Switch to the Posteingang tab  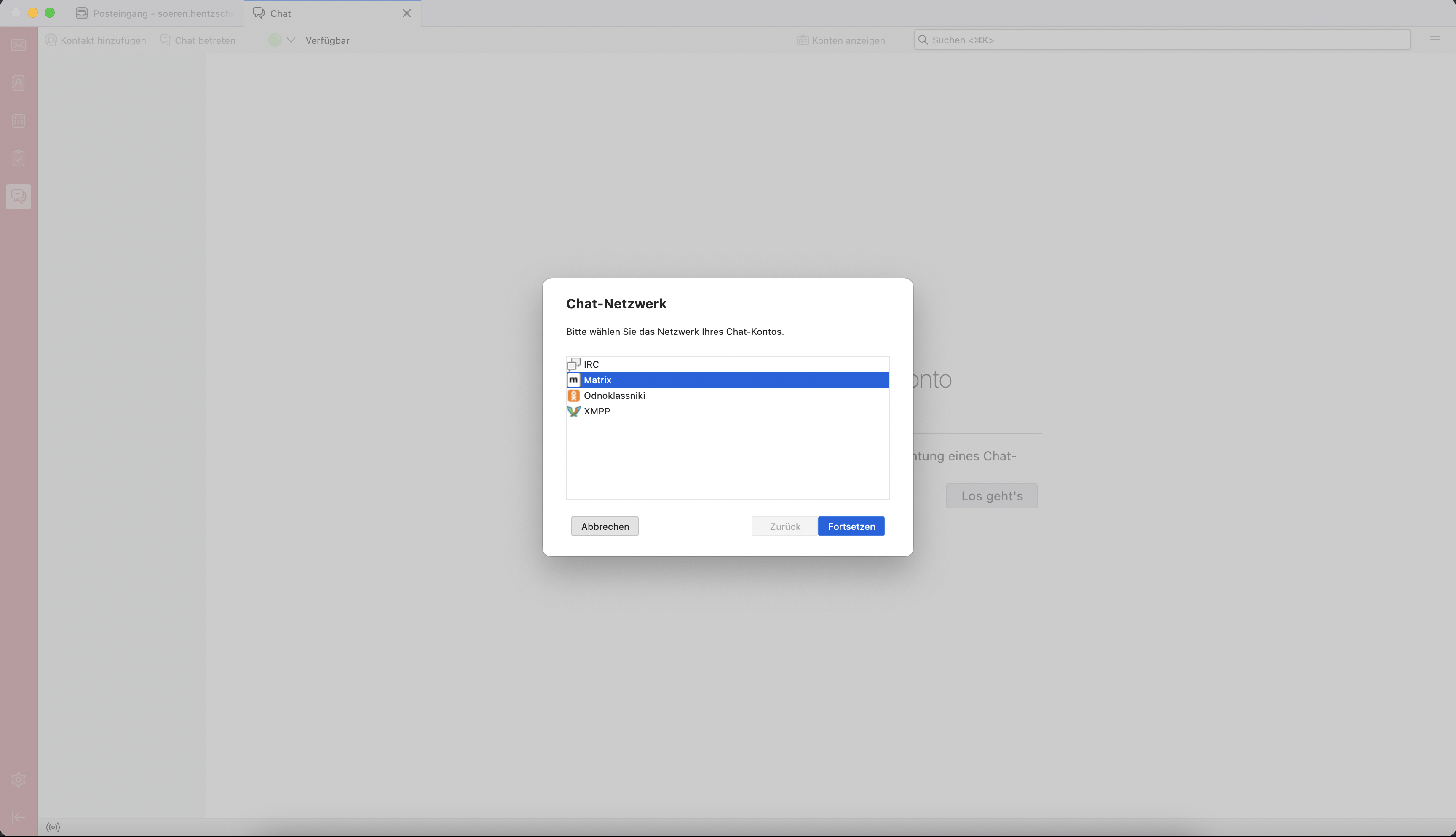(155, 13)
